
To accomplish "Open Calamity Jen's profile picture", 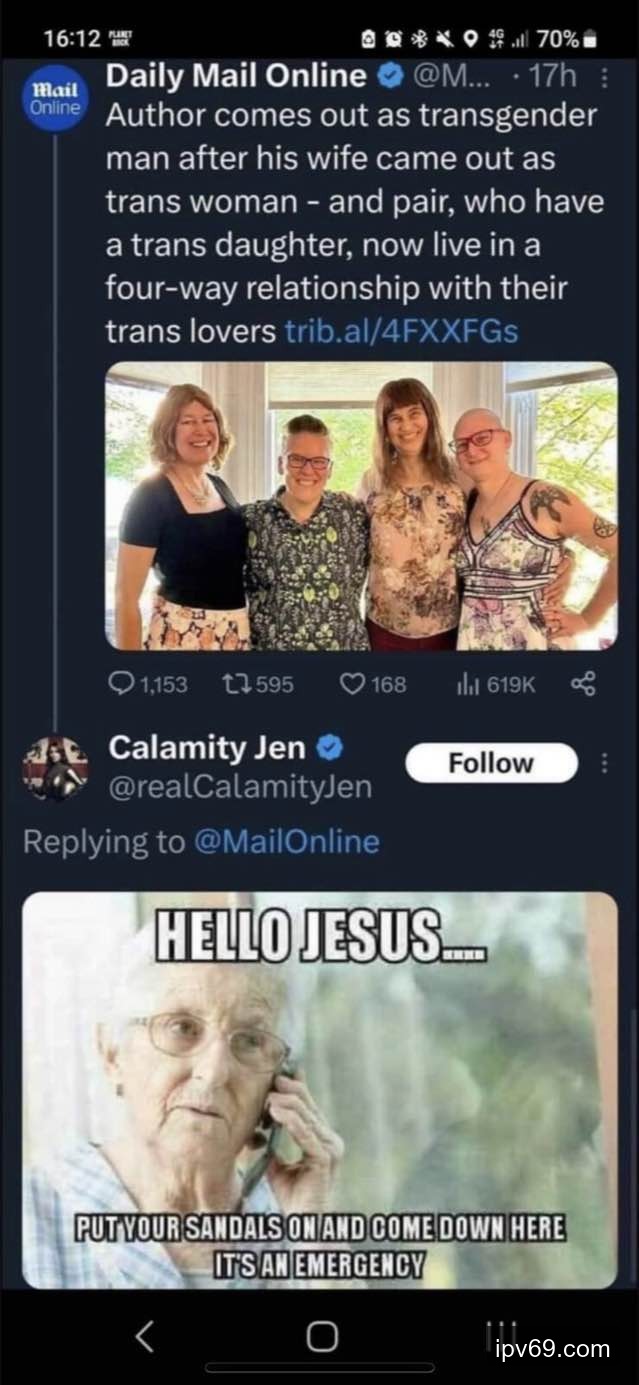I will pyautogui.click(x=55, y=769).
